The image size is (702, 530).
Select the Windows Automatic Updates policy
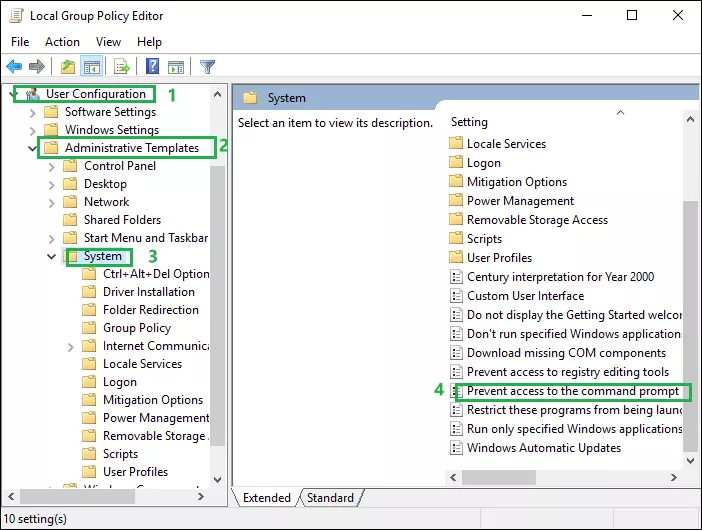click(x=544, y=448)
